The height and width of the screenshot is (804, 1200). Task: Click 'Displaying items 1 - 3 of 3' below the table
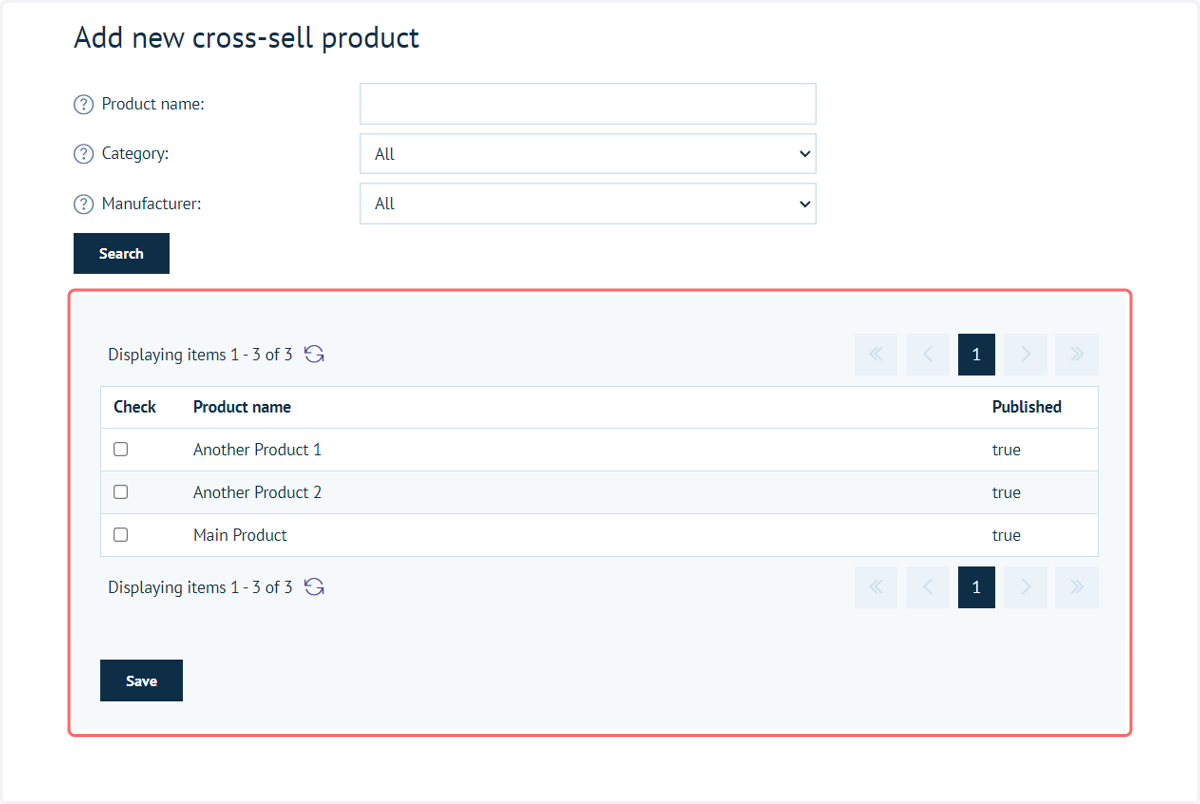click(x=200, y=587)
